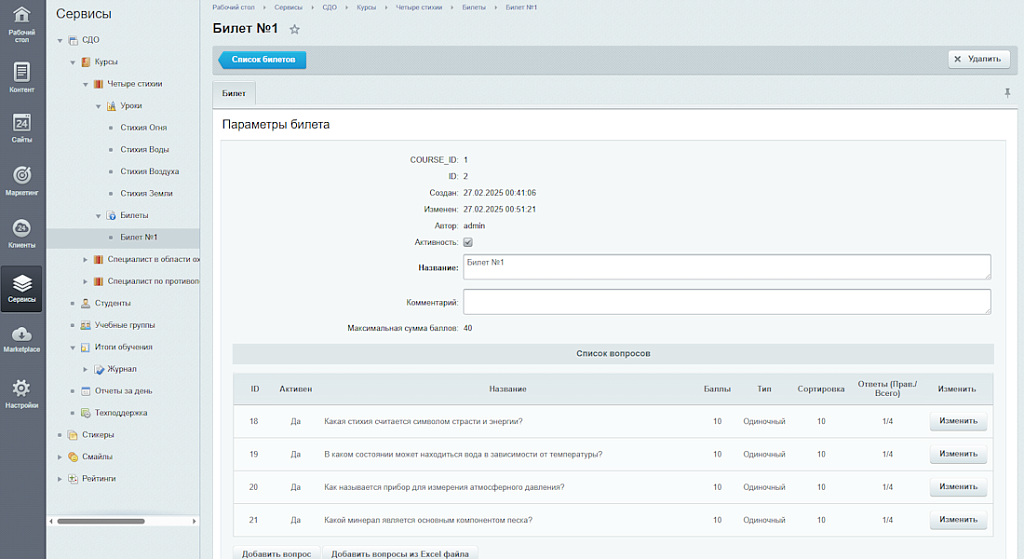The width and height of the screenshot is (1024, 559).
Task: Click the Добавить вопрос button
Action: [x=276, y=553]
